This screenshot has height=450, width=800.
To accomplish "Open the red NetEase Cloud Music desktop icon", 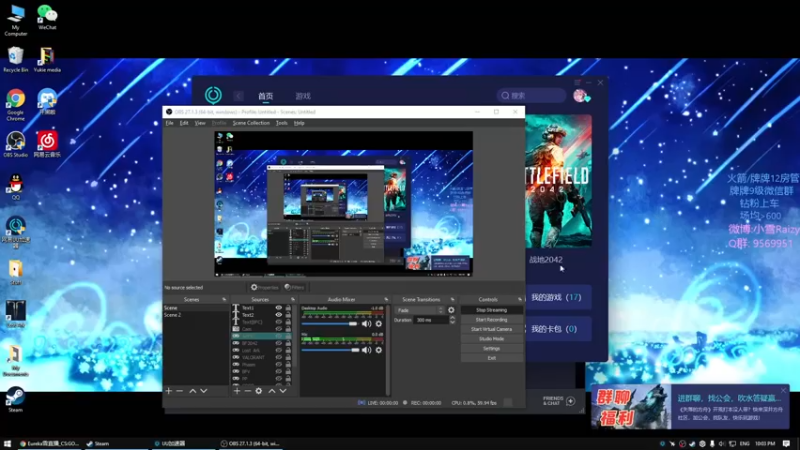I will click(47, 144).
